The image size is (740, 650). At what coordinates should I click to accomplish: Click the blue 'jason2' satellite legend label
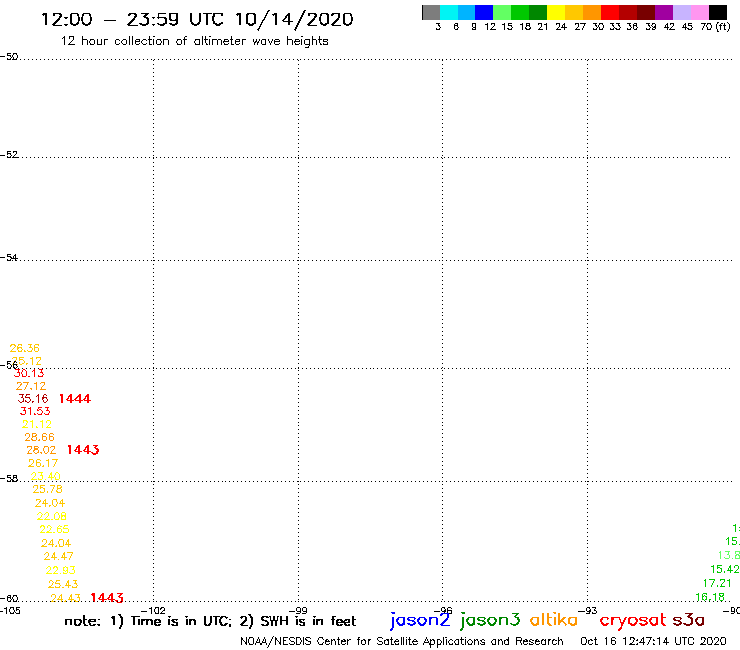(x=420, y=620)
